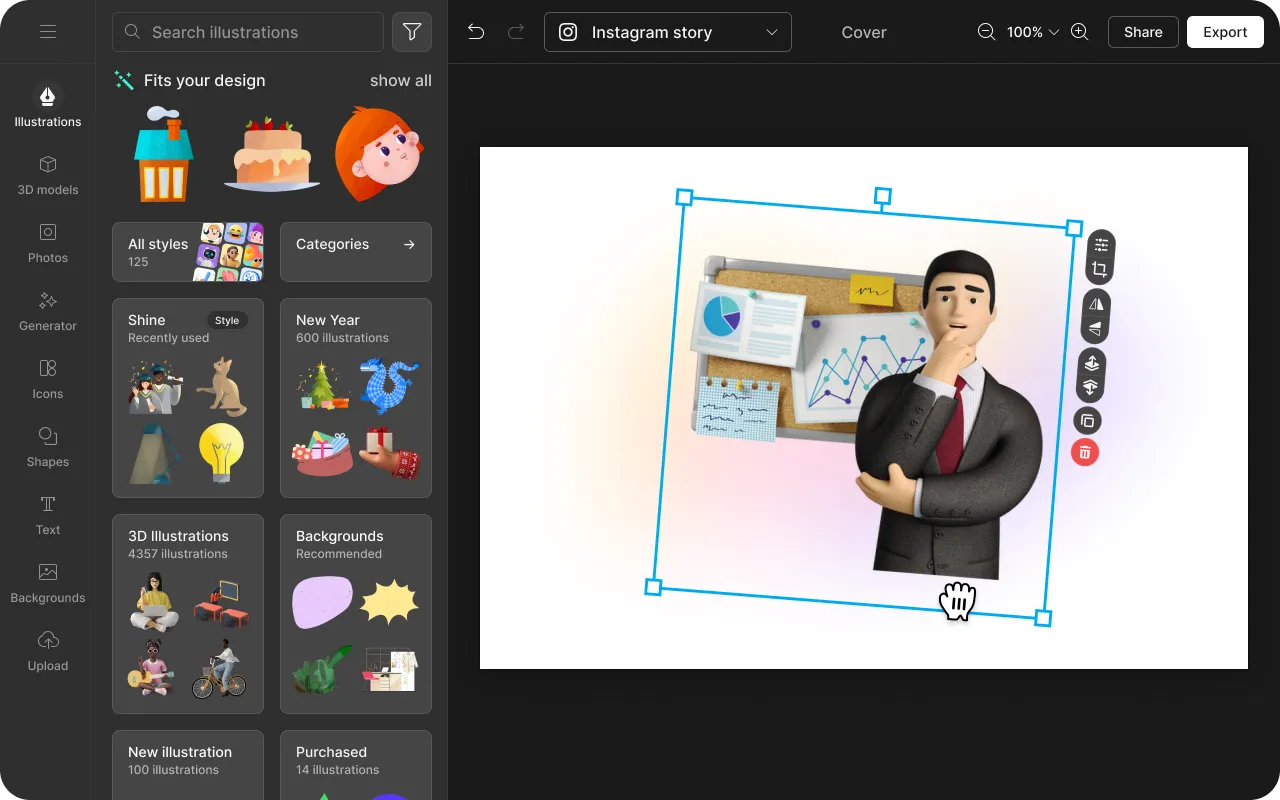
Task: Select the Illustrations sidebar tab
Action: pyautogui.click(x=48, y=106)
